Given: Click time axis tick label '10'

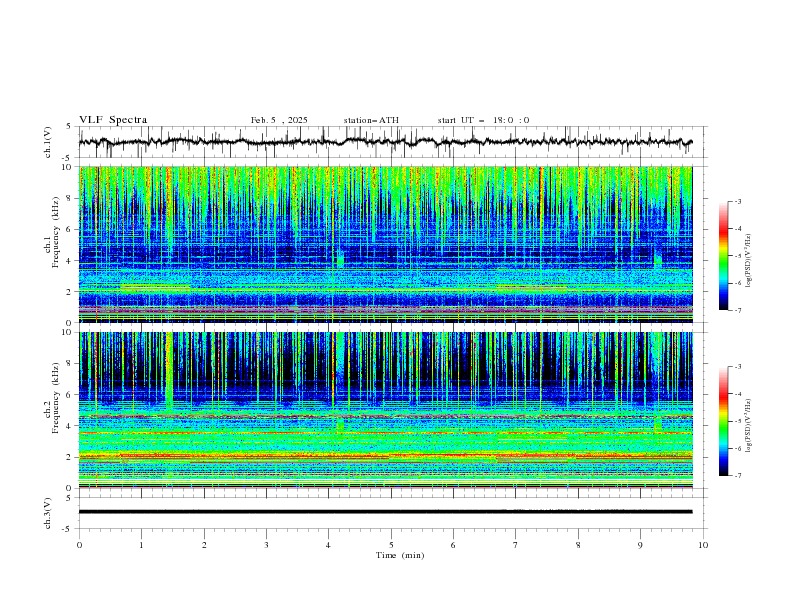Looking at the screenshot, I should [x=703, y=545].
